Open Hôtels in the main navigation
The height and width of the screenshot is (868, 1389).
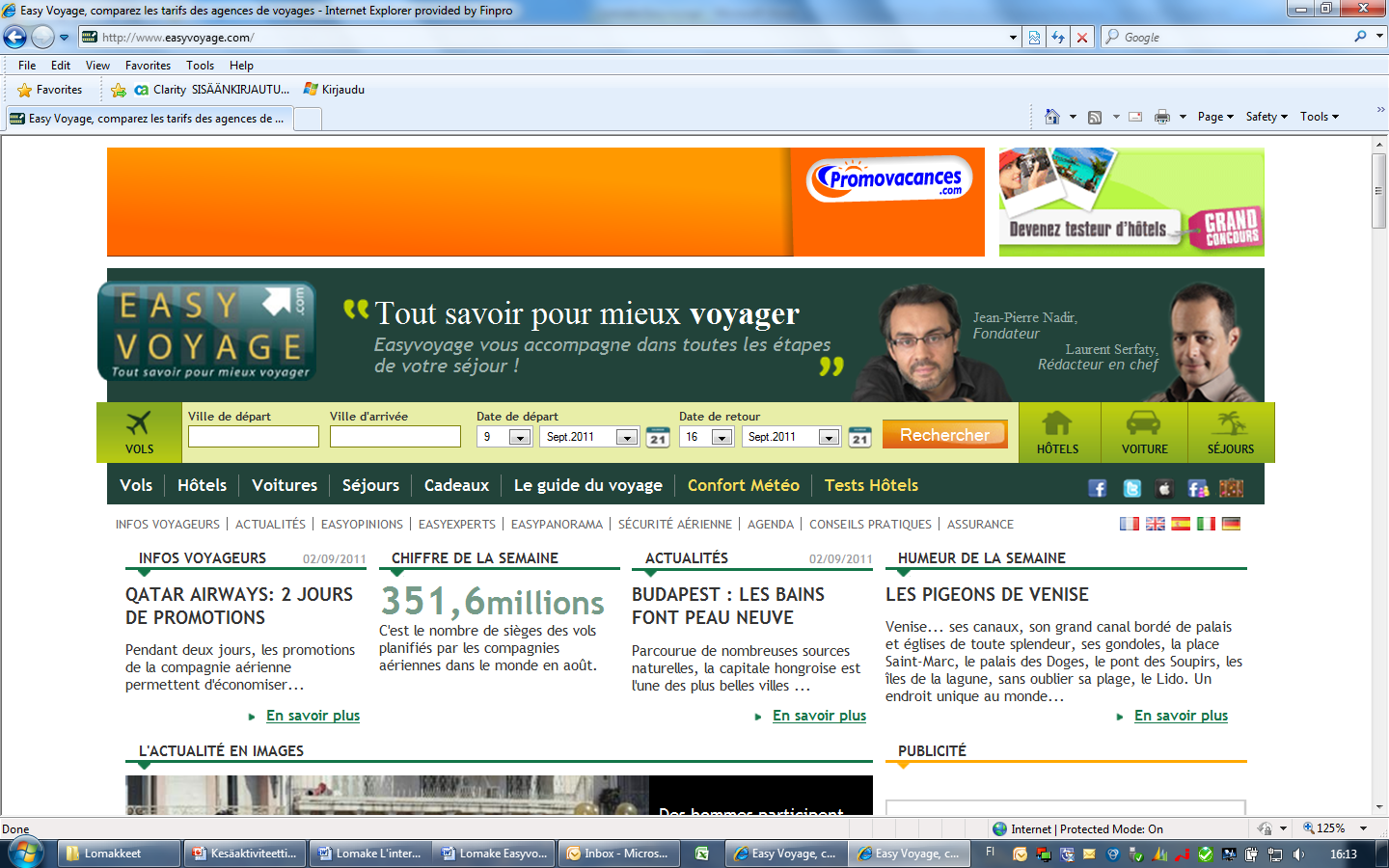tap(202, 485)
